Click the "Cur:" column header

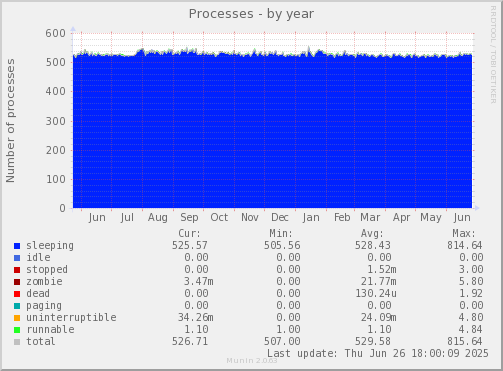coord(190,233)
